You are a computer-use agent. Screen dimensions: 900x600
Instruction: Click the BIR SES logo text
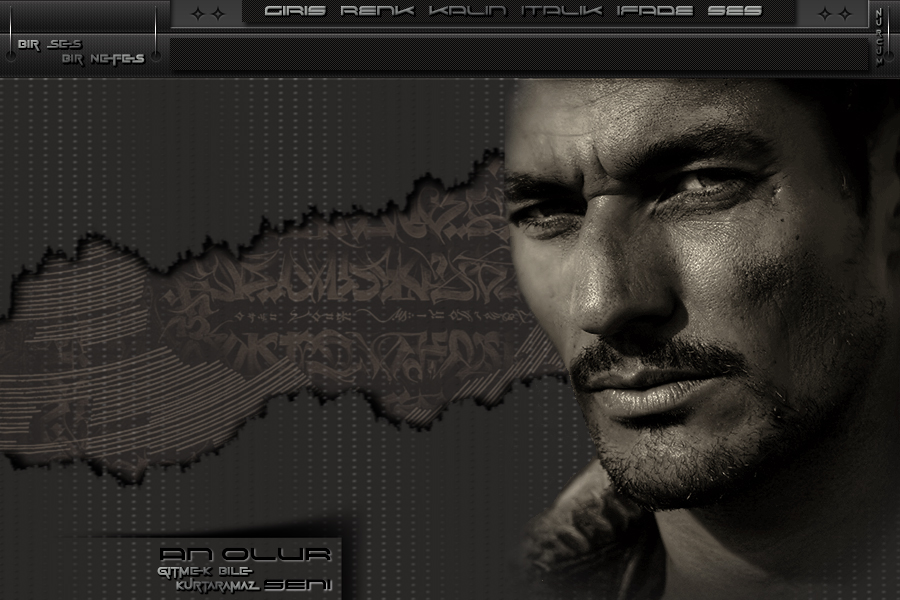tap(48, 45)
